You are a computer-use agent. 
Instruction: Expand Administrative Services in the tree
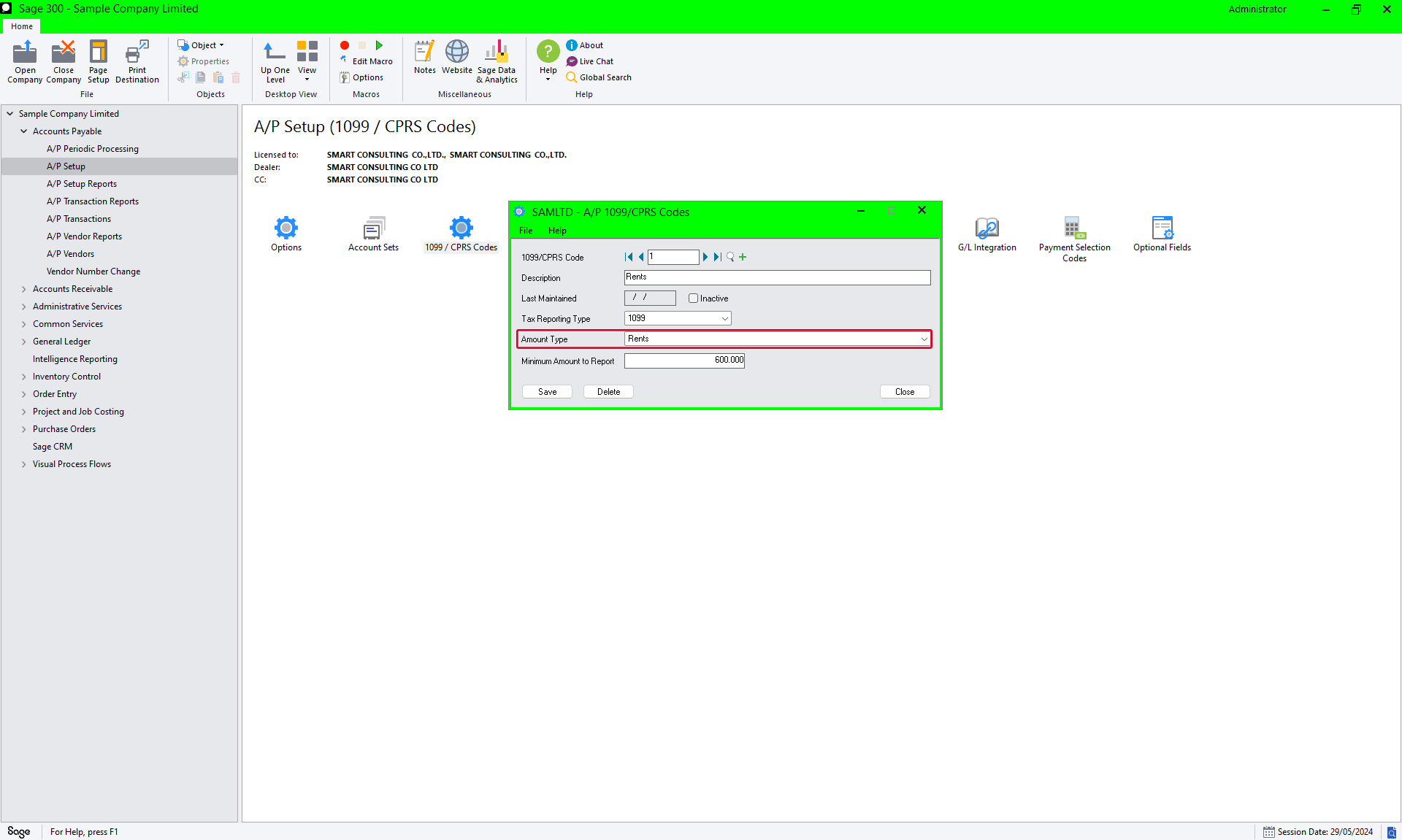click(x=24, y=307)
